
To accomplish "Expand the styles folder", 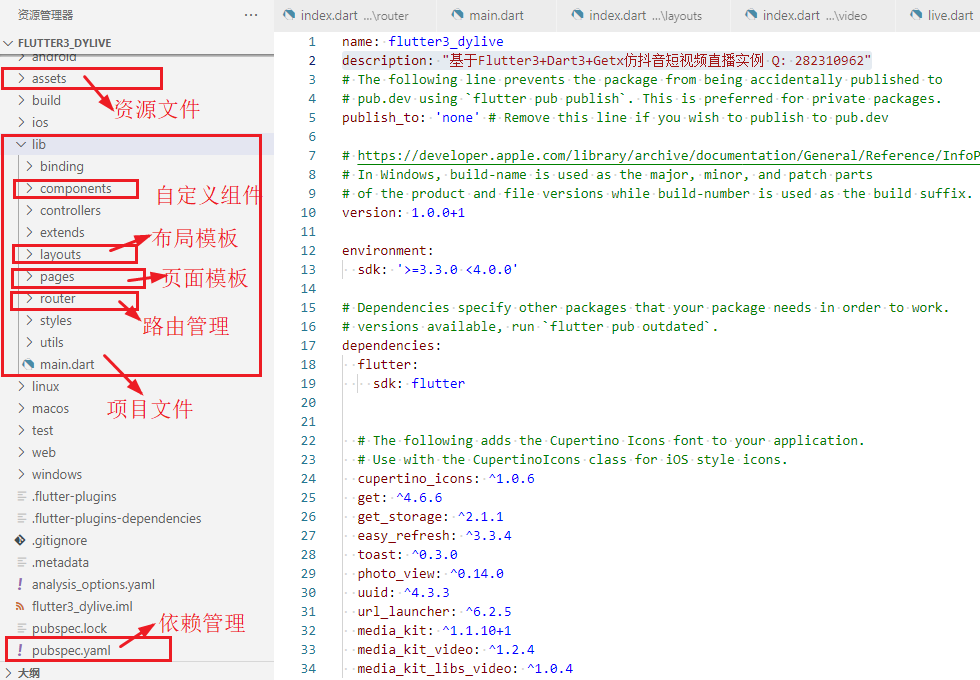I will tap(29, 320).
